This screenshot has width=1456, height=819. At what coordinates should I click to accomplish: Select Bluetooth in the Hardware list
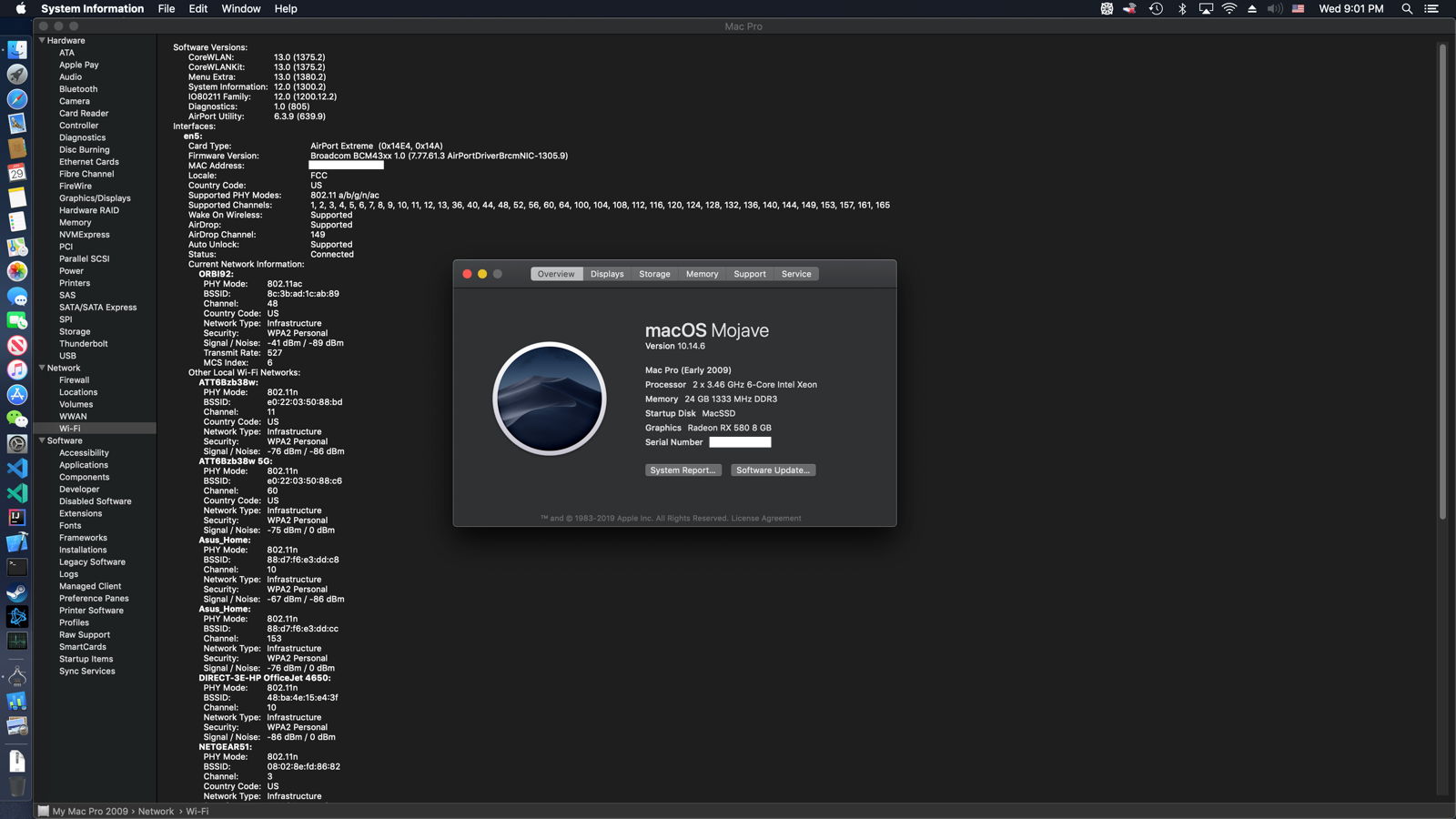pos(78,89)
